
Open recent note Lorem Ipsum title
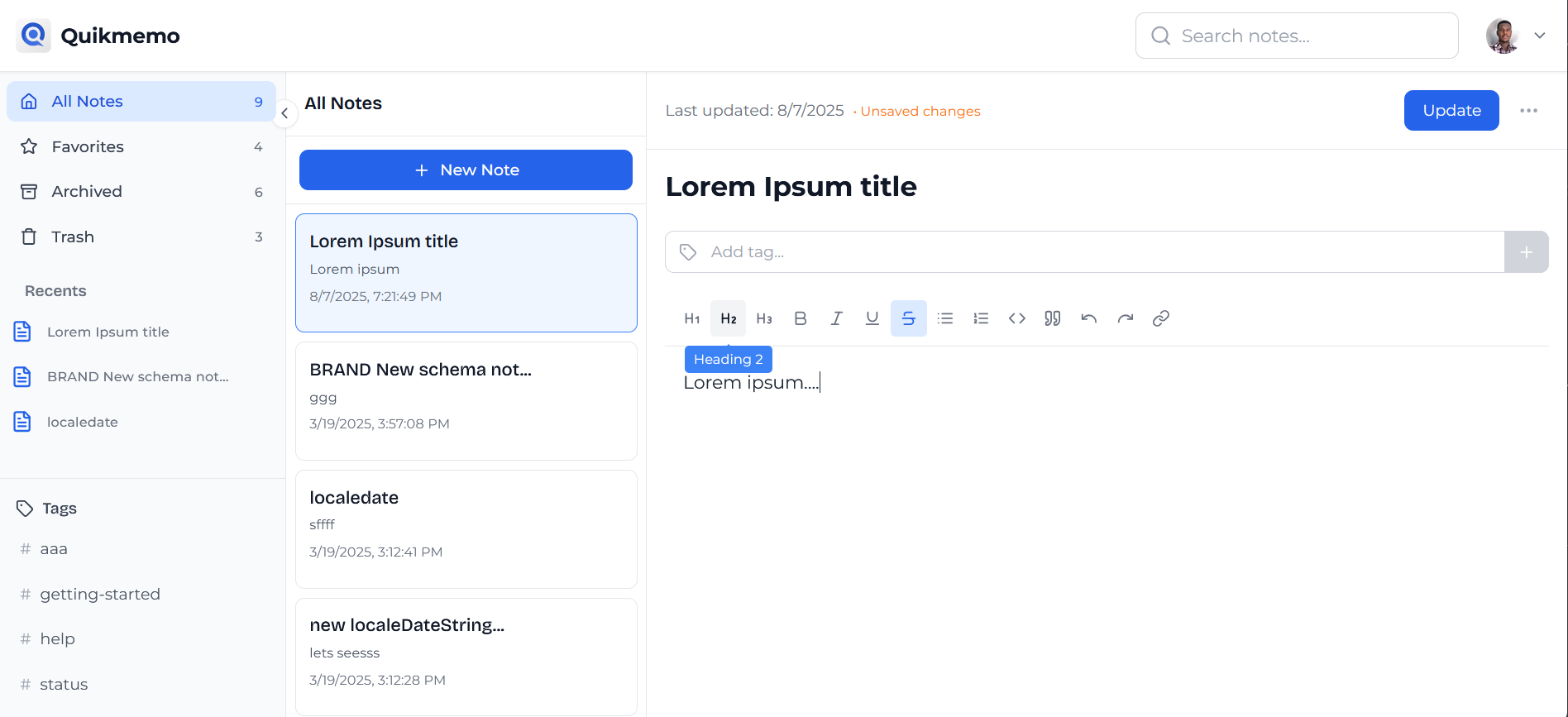tap(141, 332)
